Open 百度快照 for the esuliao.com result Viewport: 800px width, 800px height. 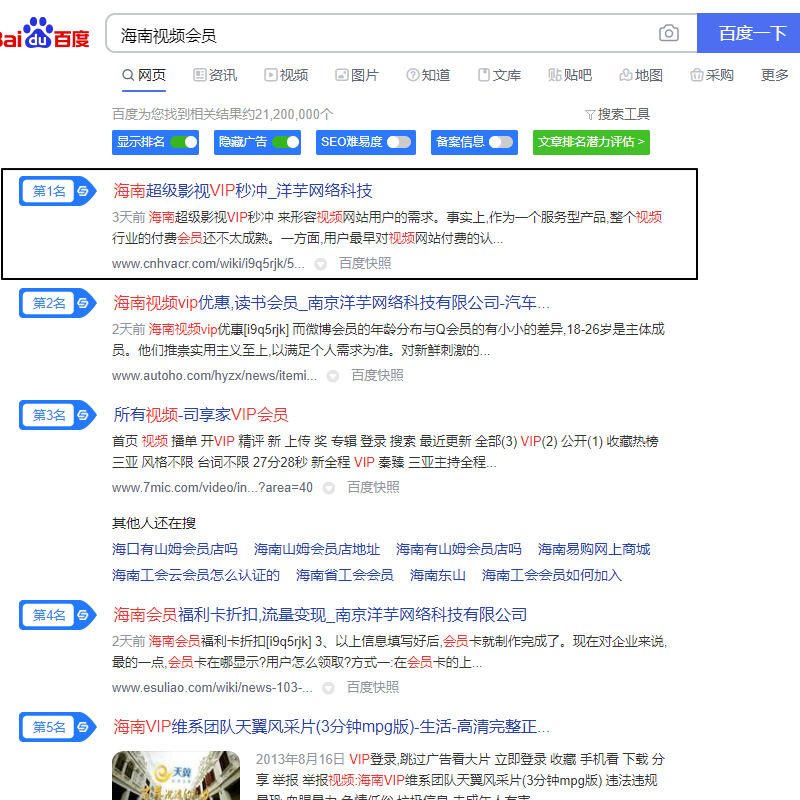(x=373, y=687)
